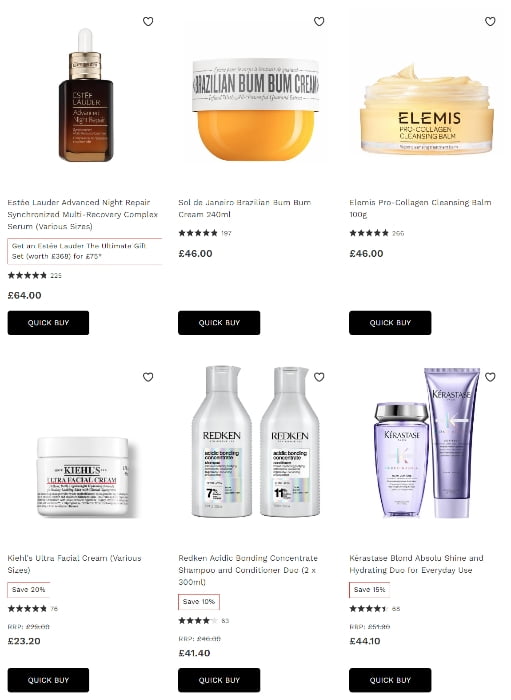Quick buy Sol de Janeiro Bum Bum Cream

click(x=219, y=323)
